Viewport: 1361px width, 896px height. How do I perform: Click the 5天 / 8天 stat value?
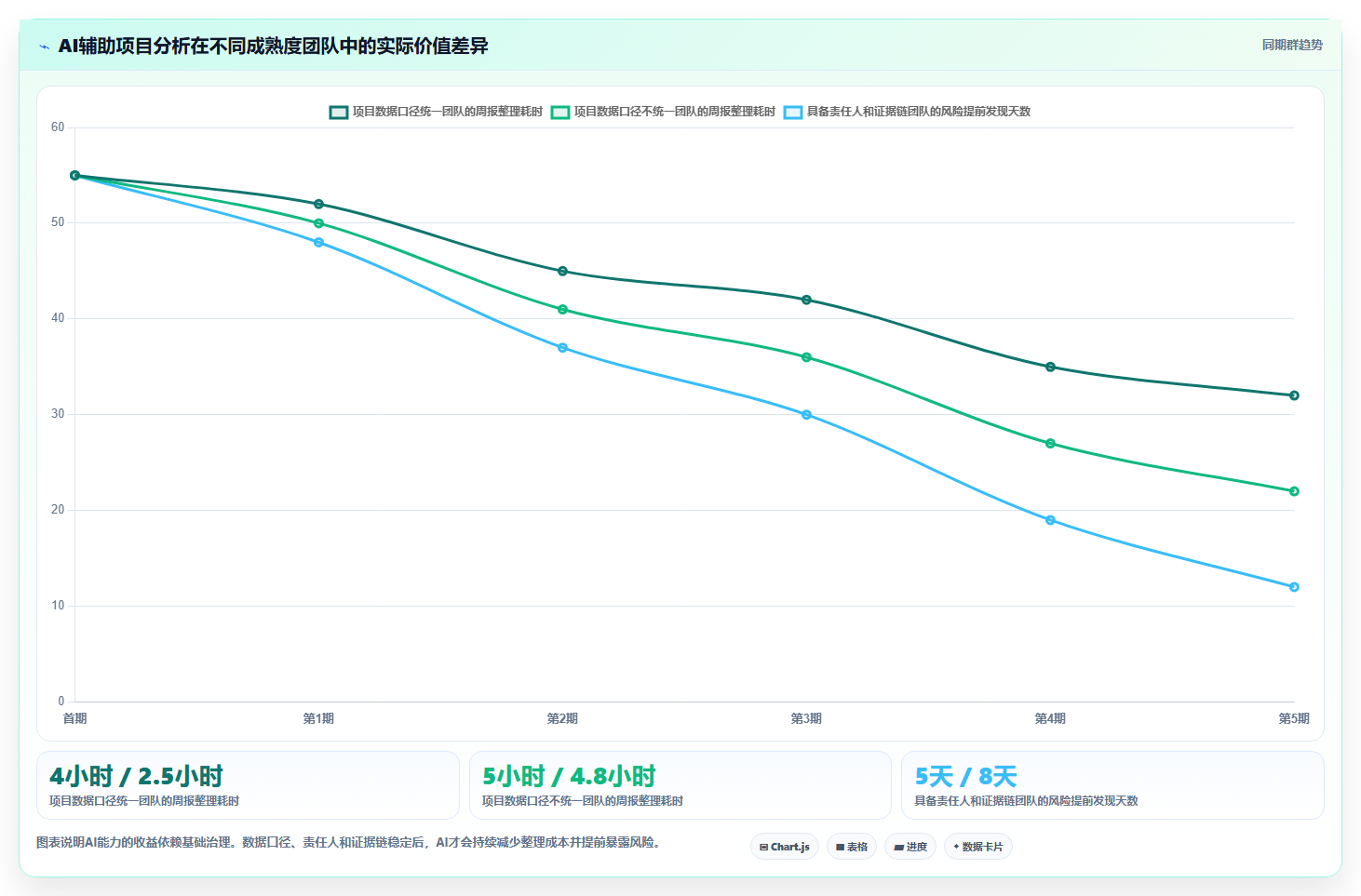965,776
